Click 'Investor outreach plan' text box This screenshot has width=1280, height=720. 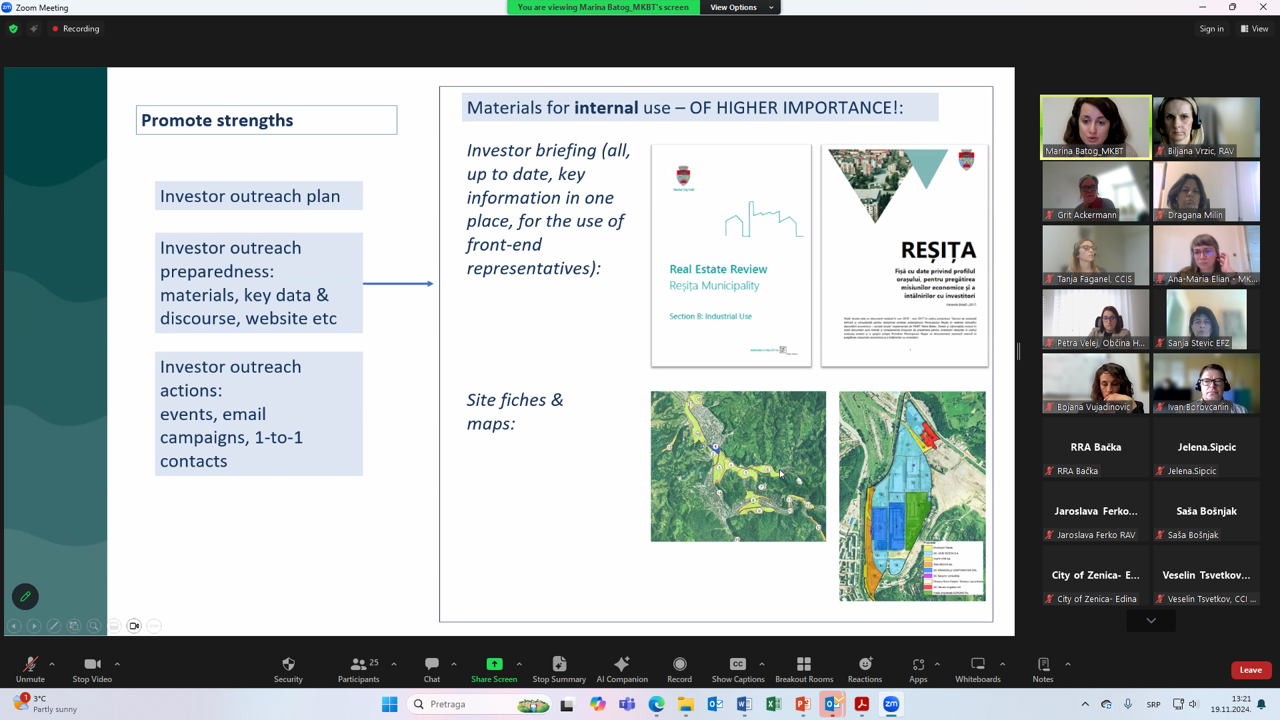tap(259, 196)
